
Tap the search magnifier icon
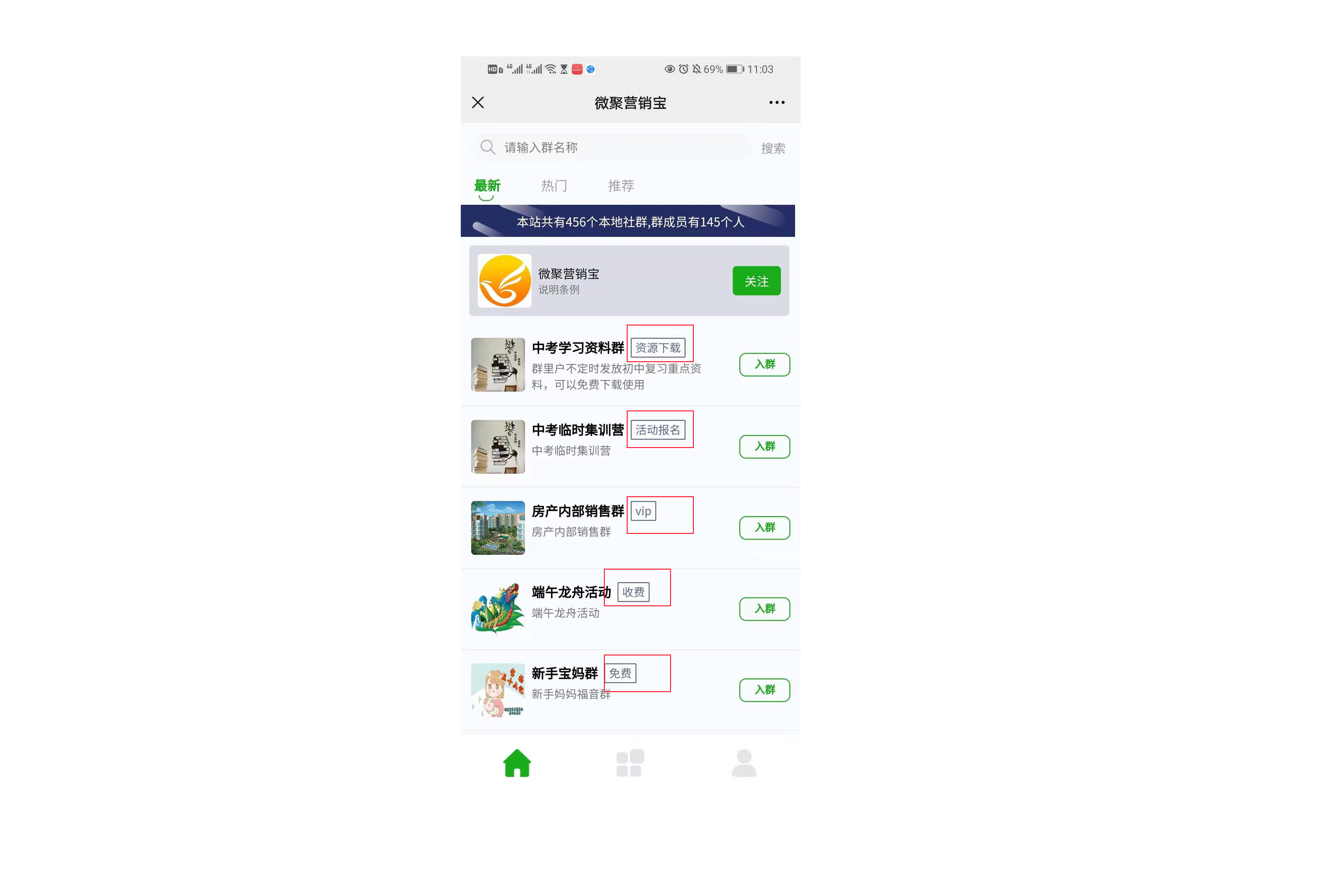point(488,148)
